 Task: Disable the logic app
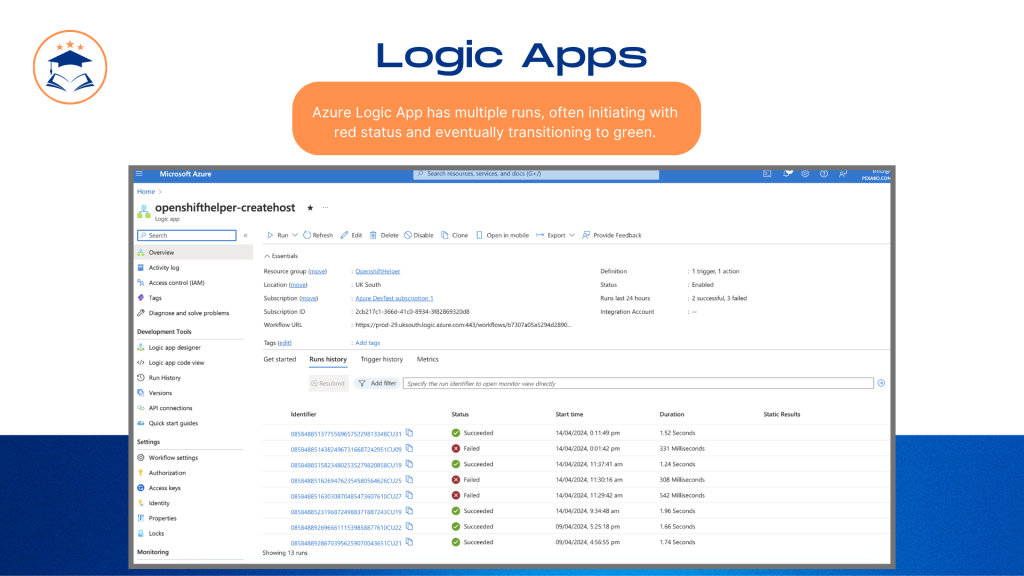coord(419,235)
